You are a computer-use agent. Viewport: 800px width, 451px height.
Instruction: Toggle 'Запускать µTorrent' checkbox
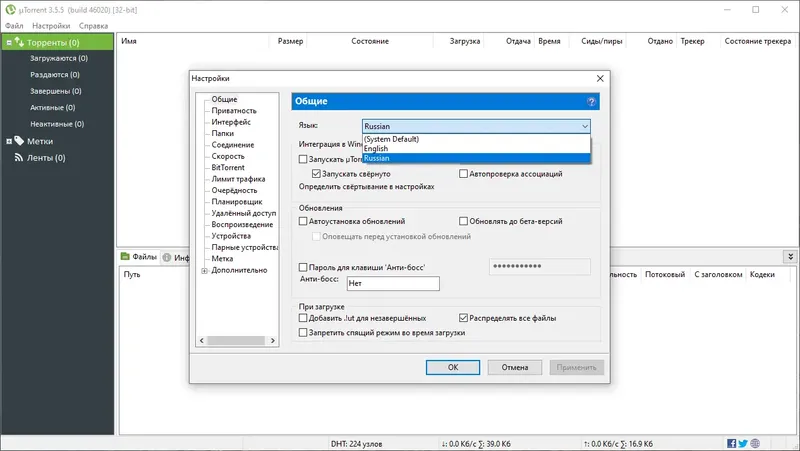(x=303, y=159)
